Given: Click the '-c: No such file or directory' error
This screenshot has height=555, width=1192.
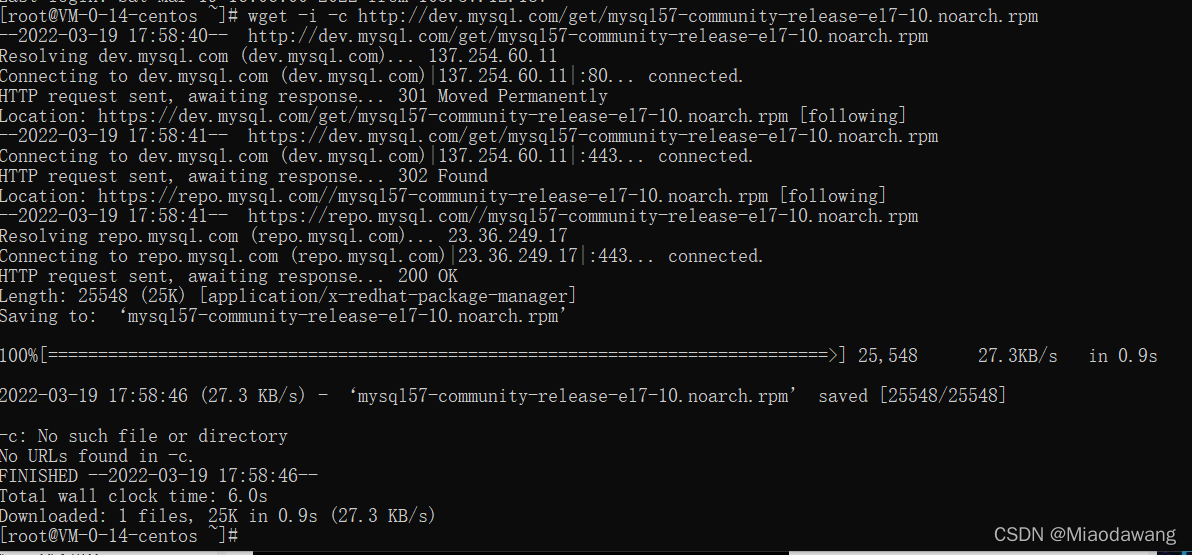Looking at the screenshot, I should pos(144,436).
